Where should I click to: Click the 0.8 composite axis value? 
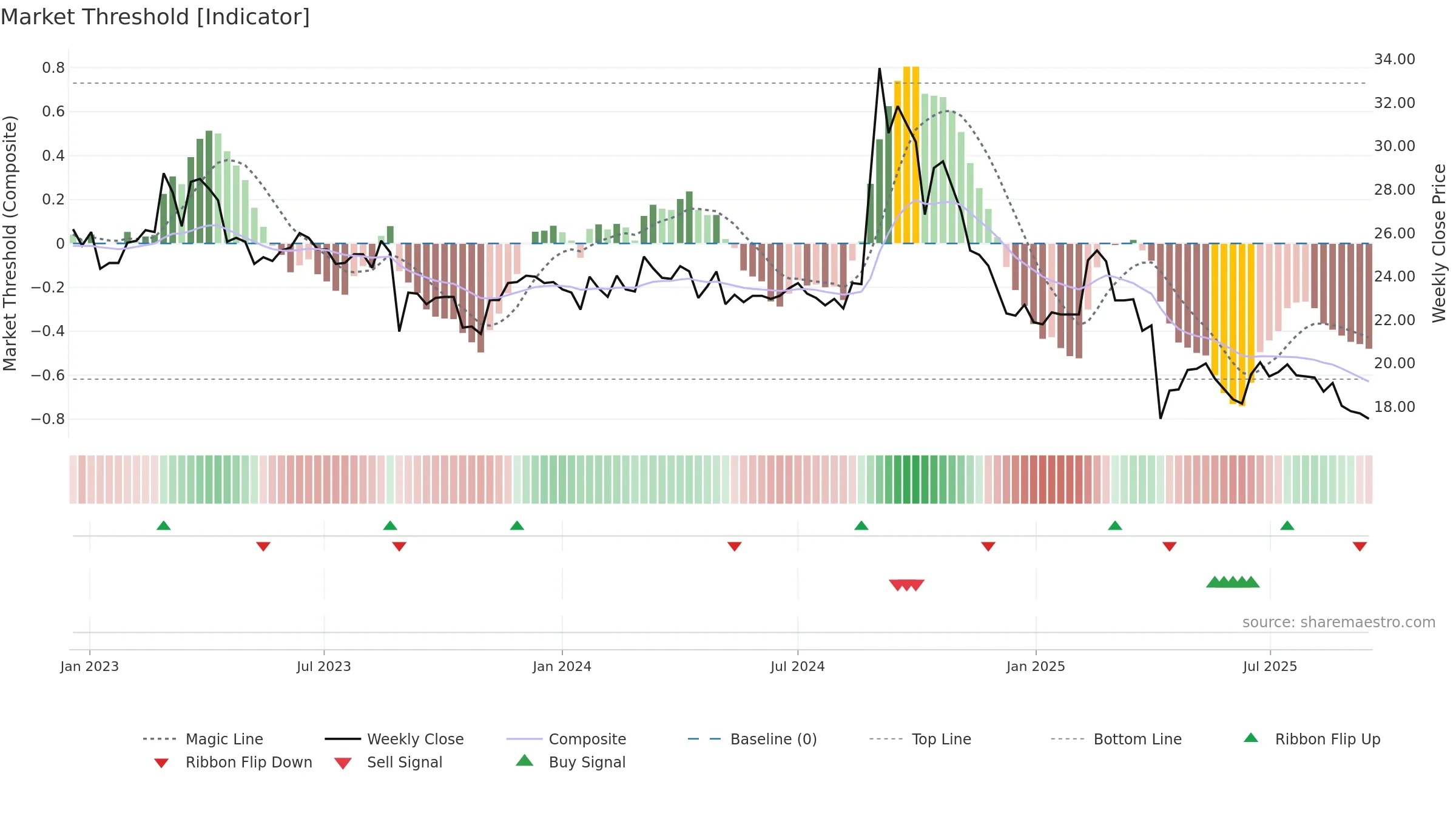coord(53,67)
